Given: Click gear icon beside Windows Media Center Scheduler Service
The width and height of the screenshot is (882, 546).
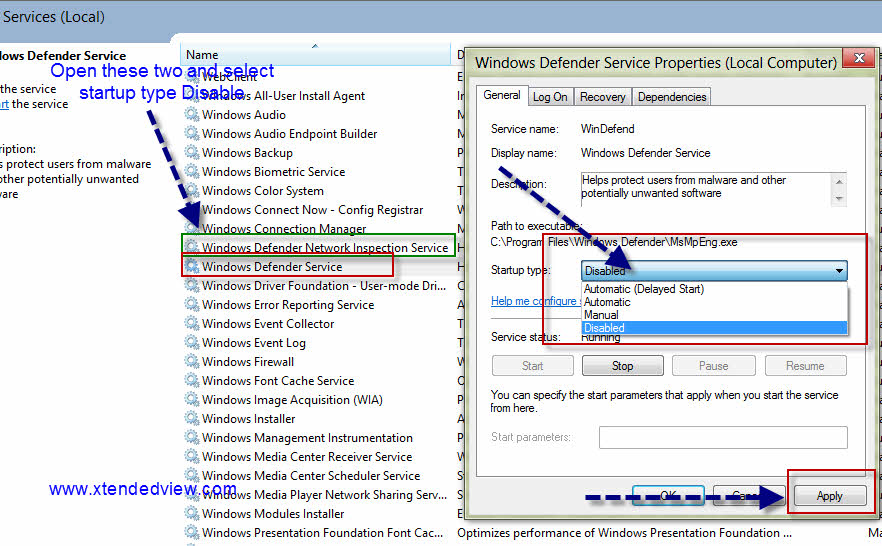Looking at the screenshot, I should 192,476.
